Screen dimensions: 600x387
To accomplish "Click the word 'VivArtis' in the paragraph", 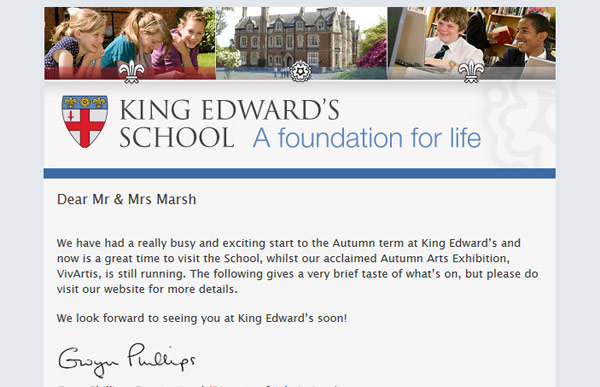I will click(x=79, y=274).
